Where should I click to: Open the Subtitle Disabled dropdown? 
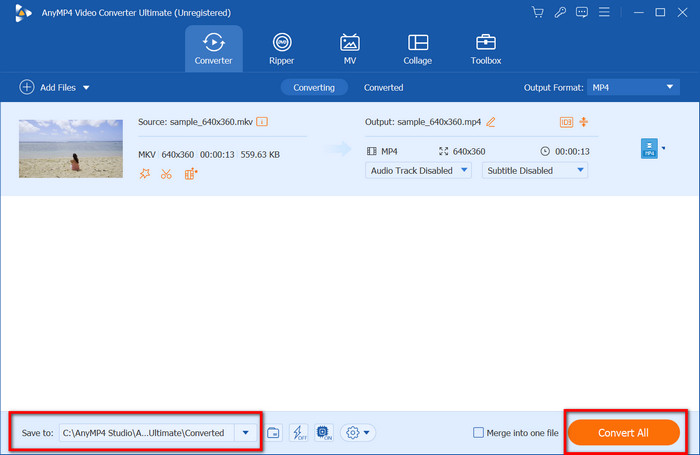(535, 171)
